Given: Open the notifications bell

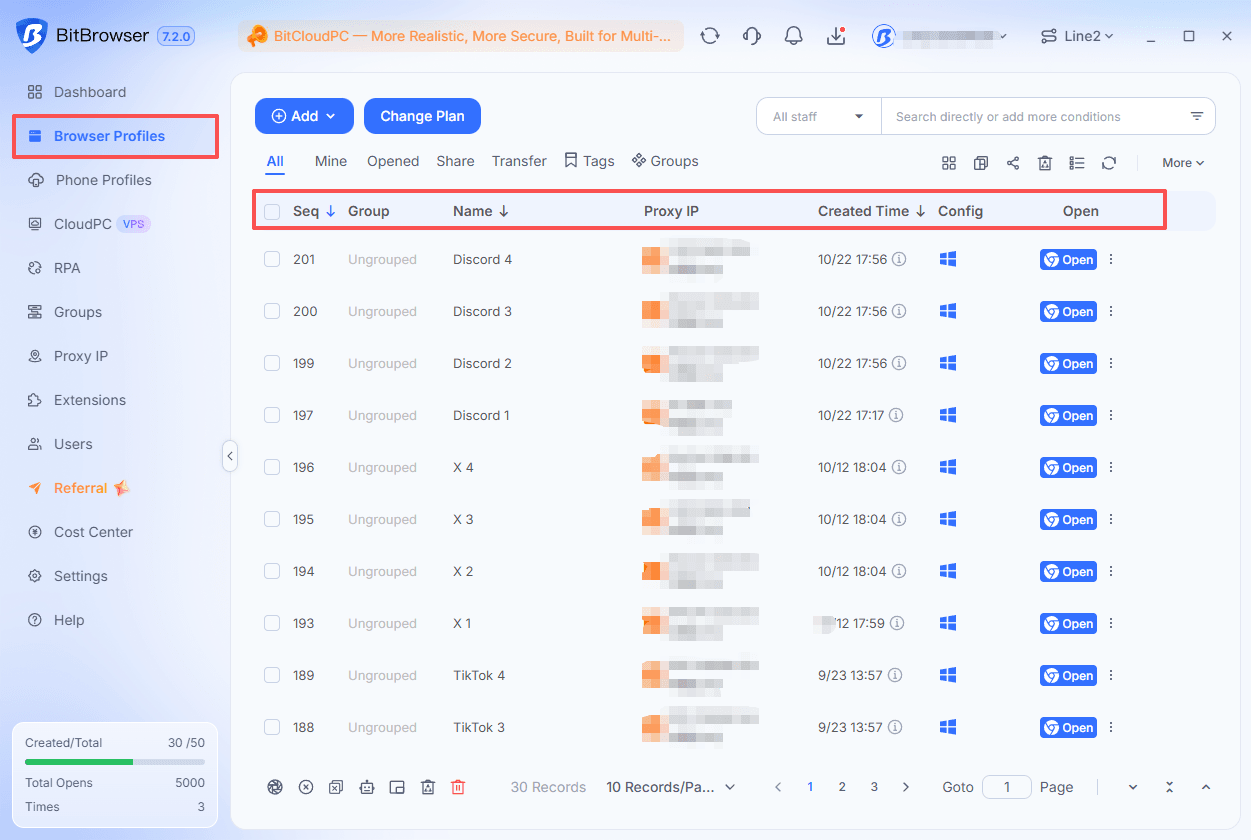Looking at the screenshot, I should coord(794,36).
